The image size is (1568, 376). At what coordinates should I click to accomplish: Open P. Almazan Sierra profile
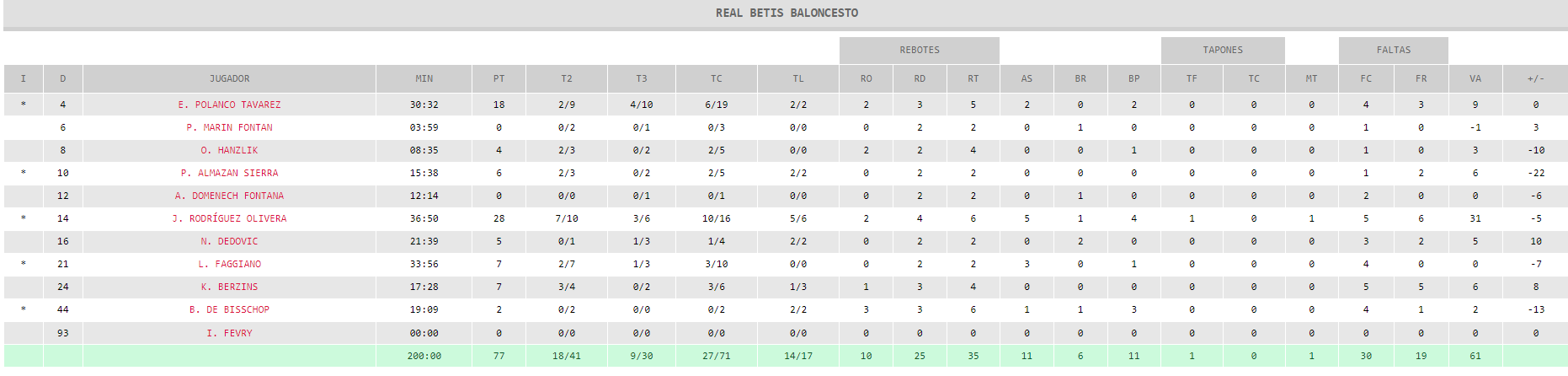[229, 173]
